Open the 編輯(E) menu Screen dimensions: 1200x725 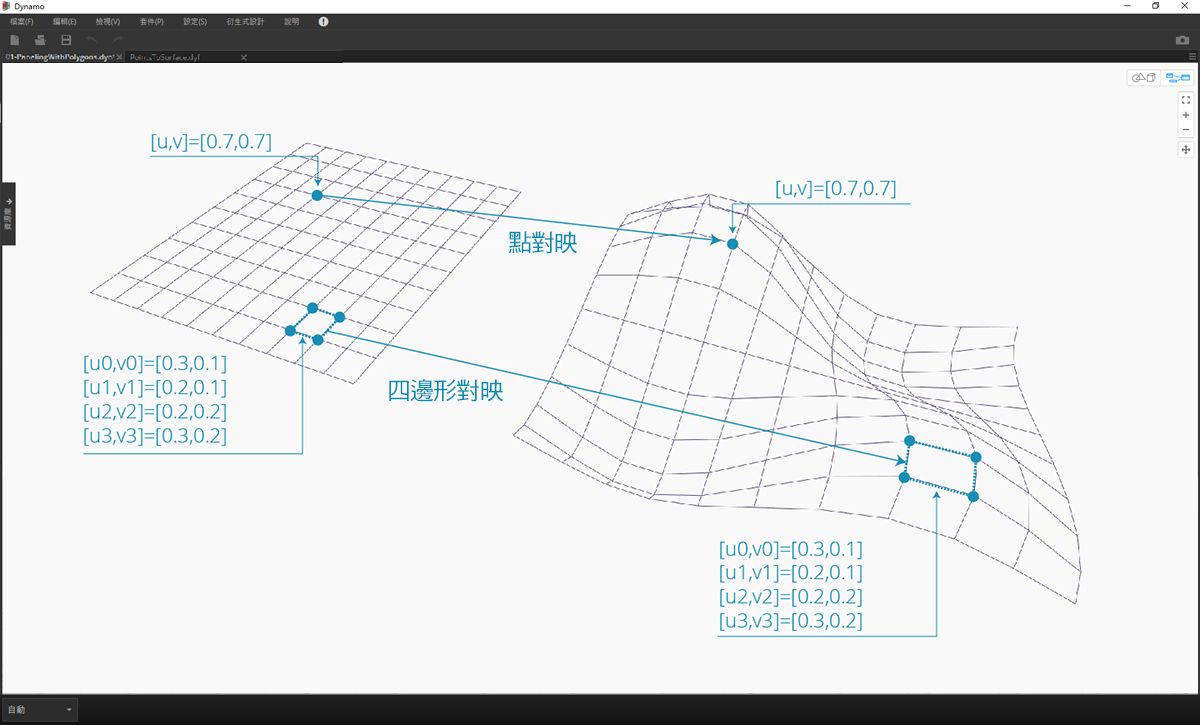(x=64, y=21)
